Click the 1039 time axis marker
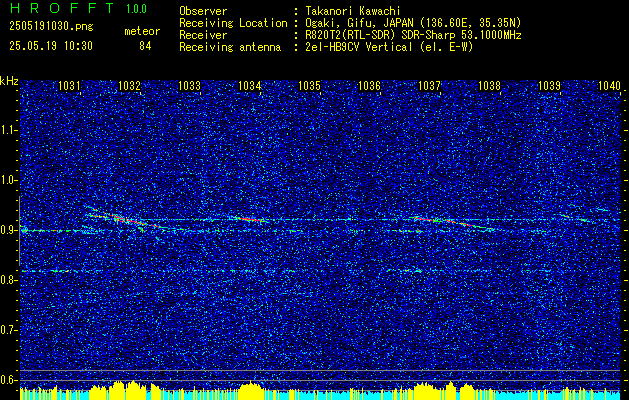 pos(549,85)
